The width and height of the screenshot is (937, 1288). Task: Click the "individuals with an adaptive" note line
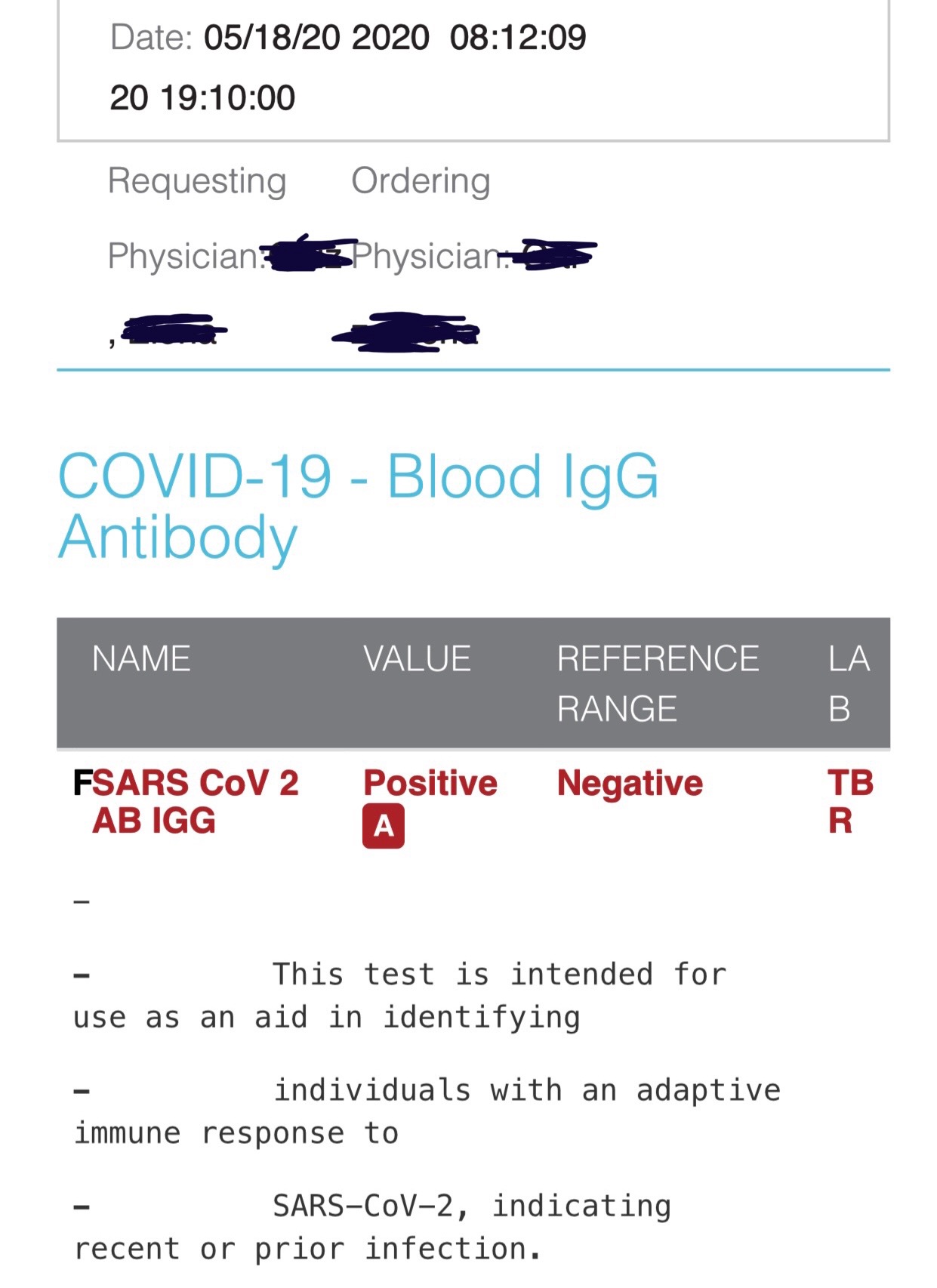click(526, 1090)
